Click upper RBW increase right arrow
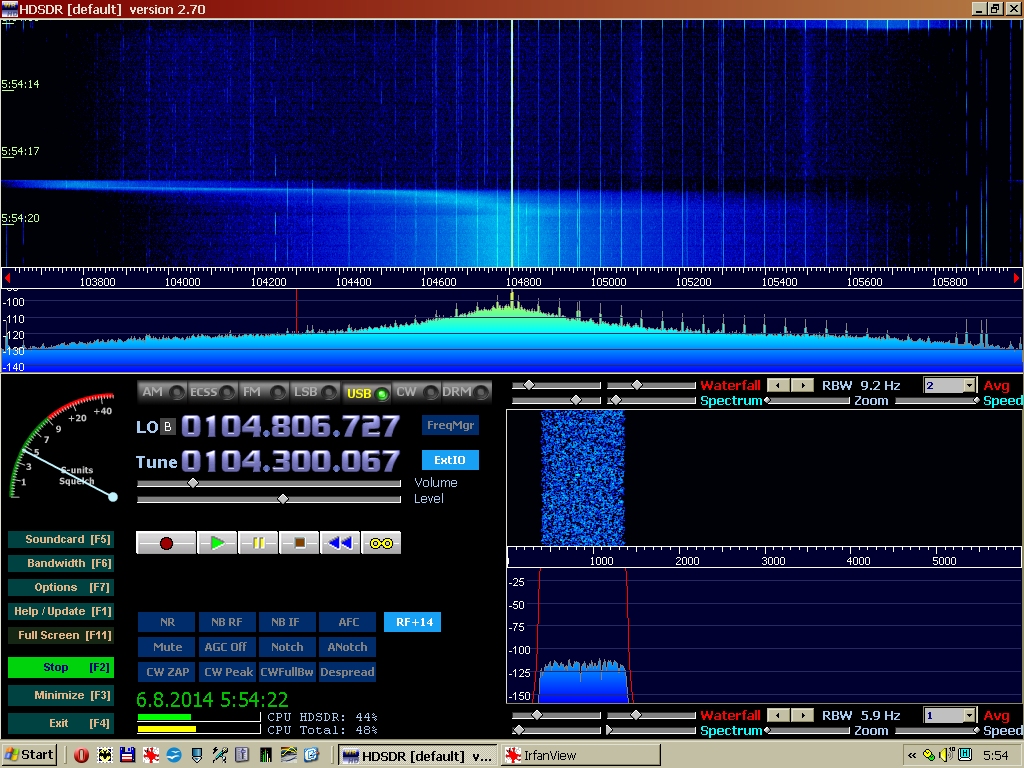 [x=803, y=385]
